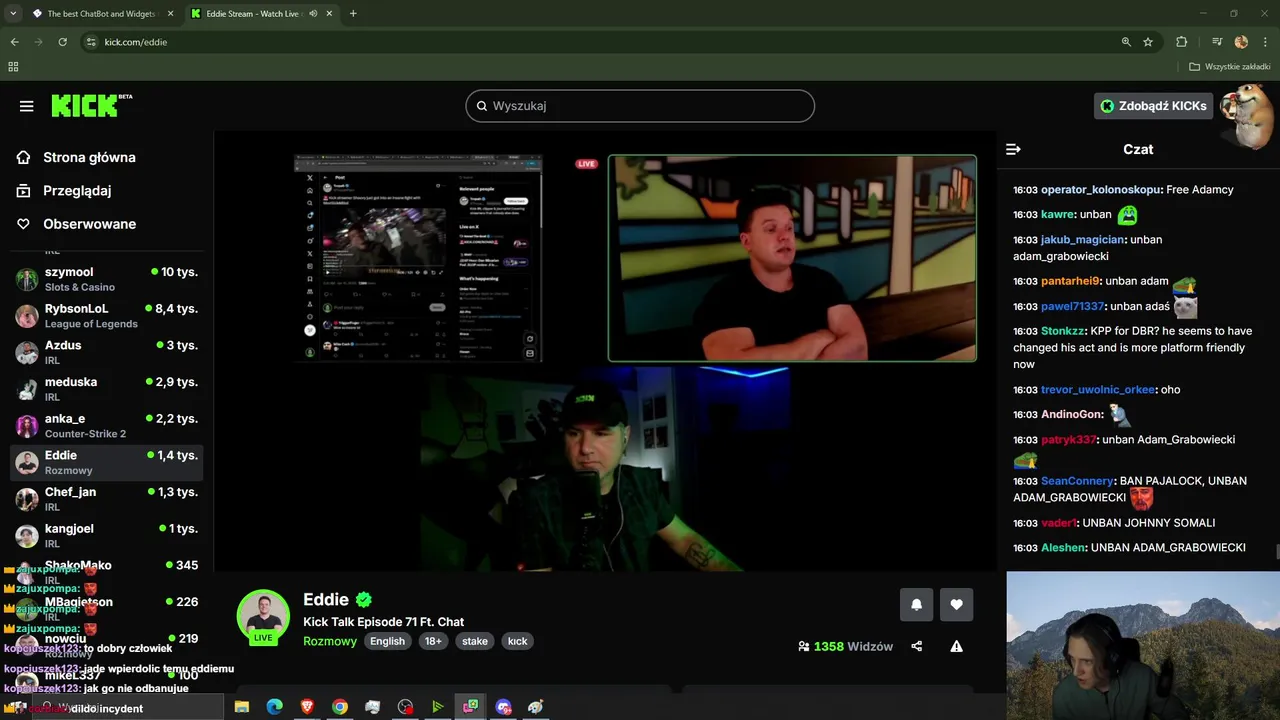Open RybsonLoL channel in sidebar
Viewport: 1280px width, 720px height.
pos(107,316)
